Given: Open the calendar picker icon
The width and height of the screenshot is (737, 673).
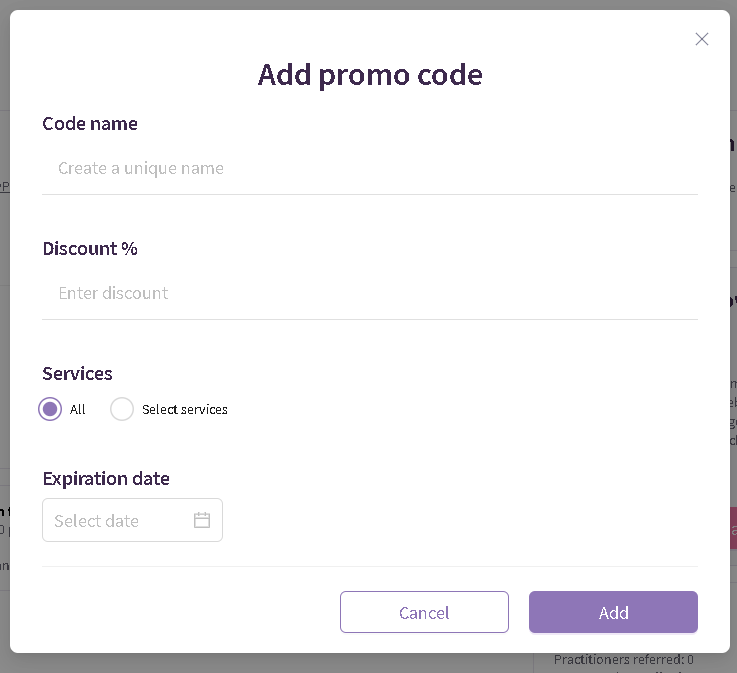Looking at the screenshot, I should tap(202, 520).
